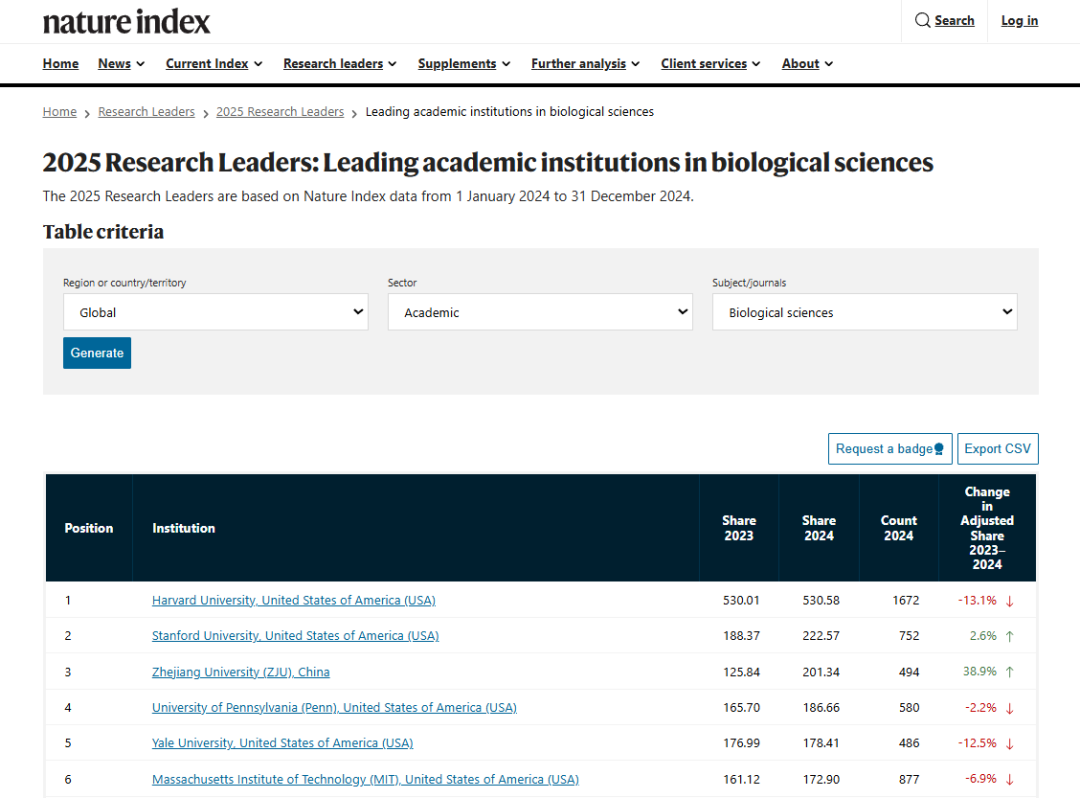
Task: Click MIT's Count 2024 value 877
Action: click(x=909, y=779)
